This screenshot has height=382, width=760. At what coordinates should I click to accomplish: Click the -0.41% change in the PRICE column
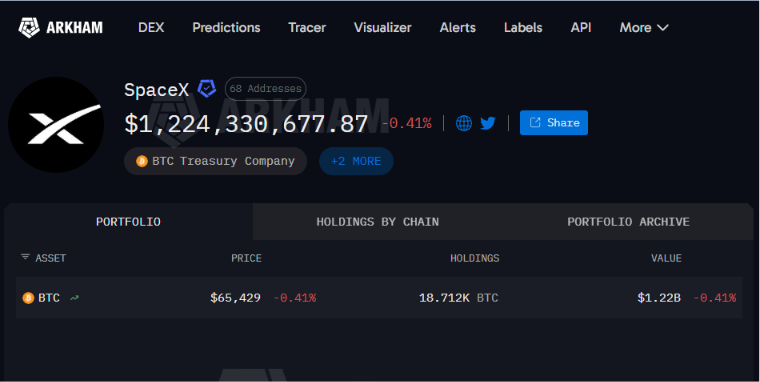(x=295, y=298)
